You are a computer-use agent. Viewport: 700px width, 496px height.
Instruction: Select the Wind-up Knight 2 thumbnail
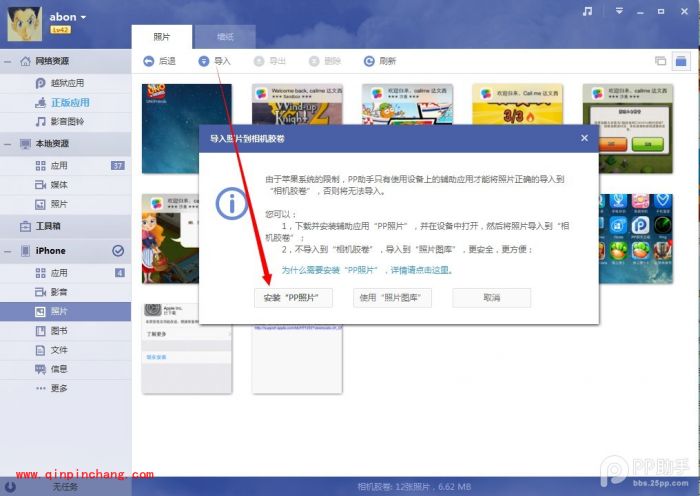(297, 104)
